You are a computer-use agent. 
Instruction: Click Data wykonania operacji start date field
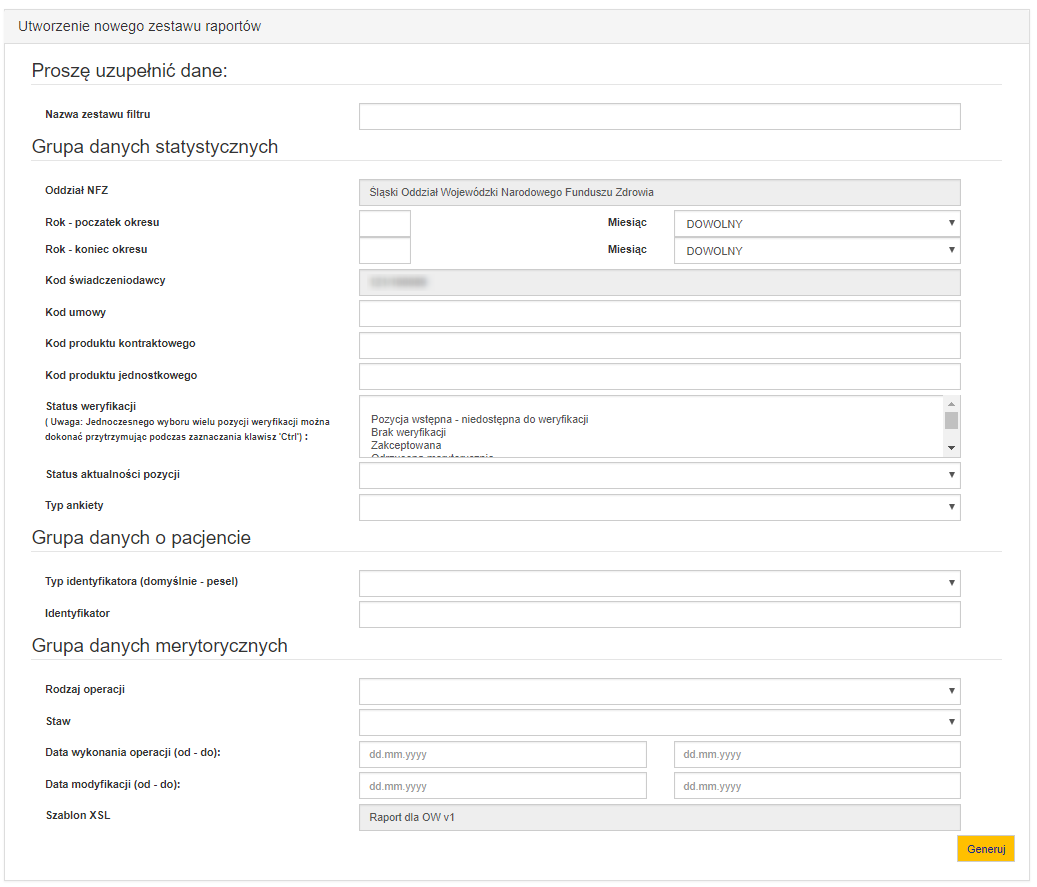502,755
